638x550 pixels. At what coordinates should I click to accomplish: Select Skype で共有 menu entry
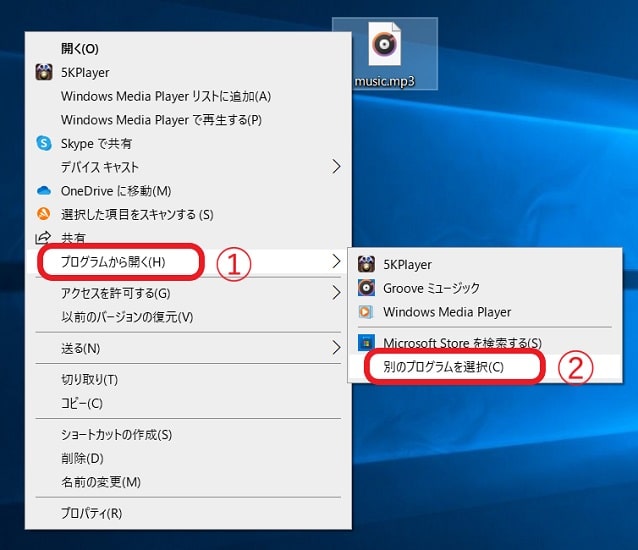(x=188, y=143)
